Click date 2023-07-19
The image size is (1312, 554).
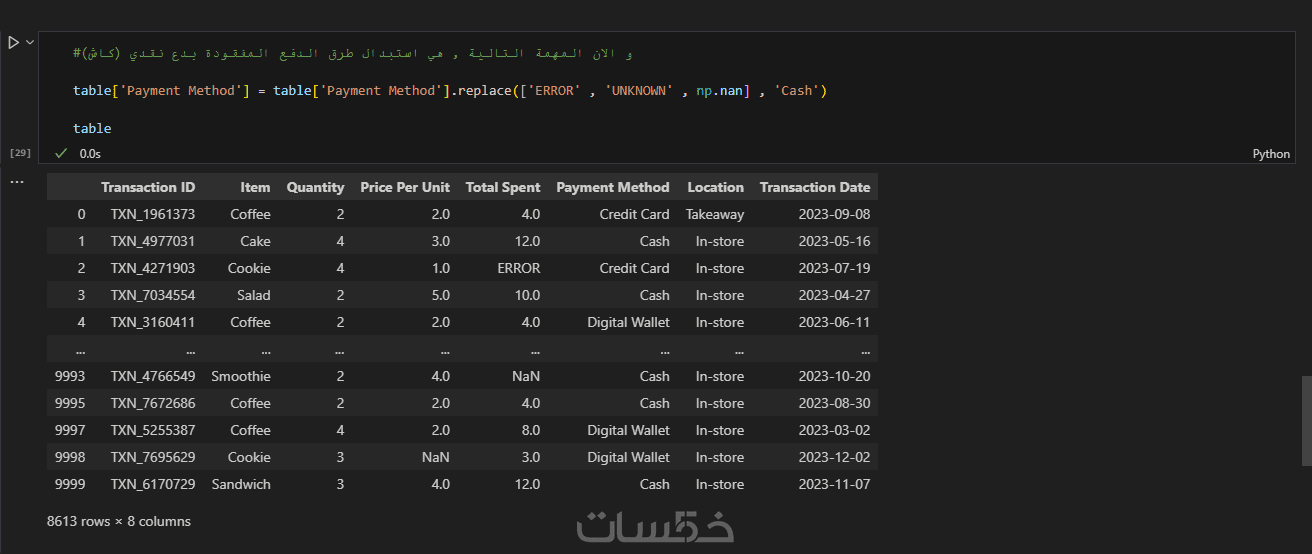click(x=834, y=268)
